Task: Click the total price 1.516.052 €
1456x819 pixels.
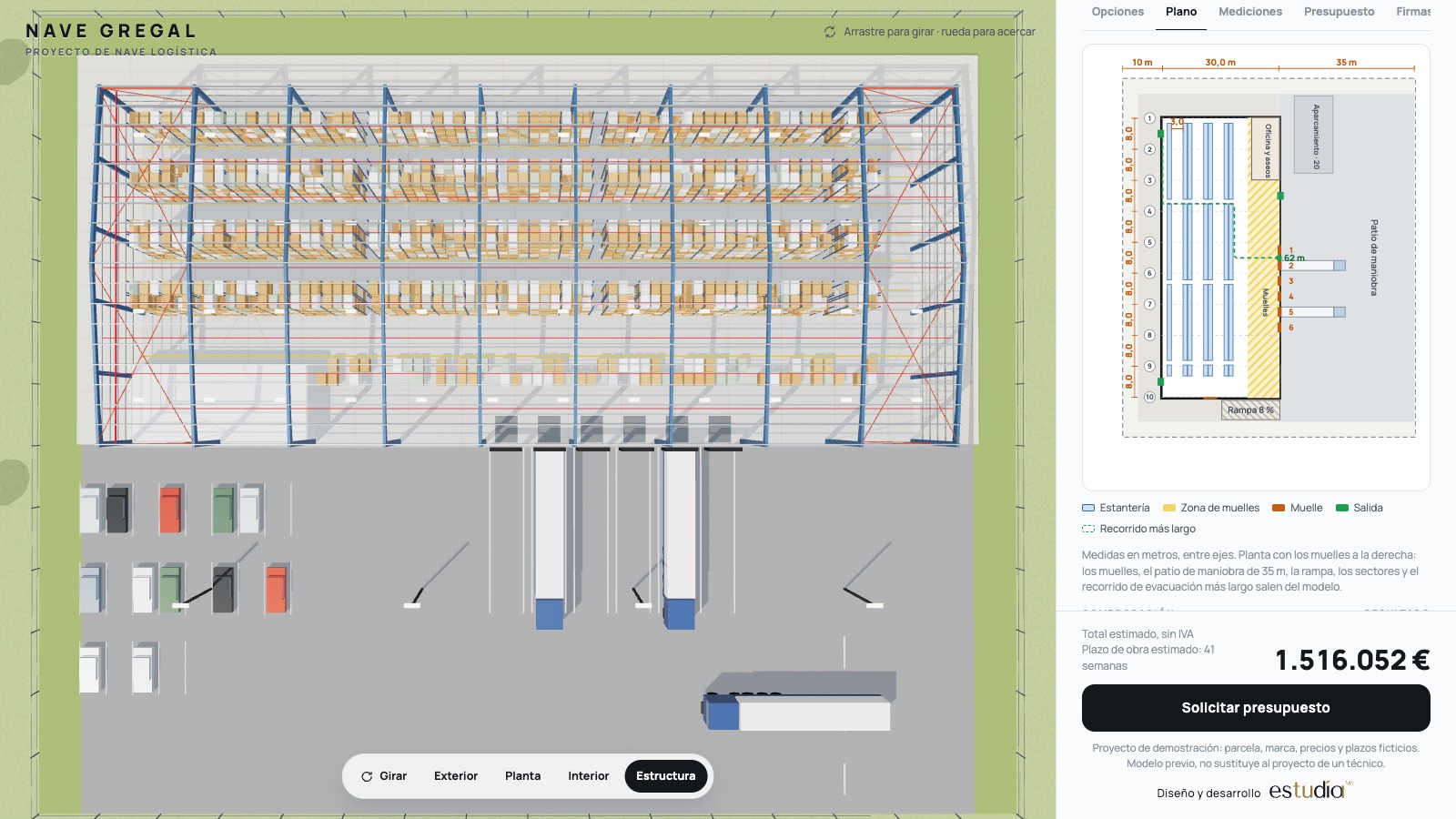Action: 1352,660
